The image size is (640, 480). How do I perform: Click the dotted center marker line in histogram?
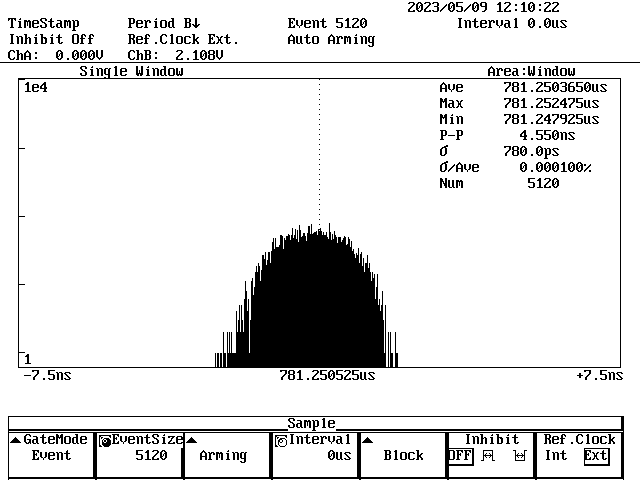[x=319, y=150]
